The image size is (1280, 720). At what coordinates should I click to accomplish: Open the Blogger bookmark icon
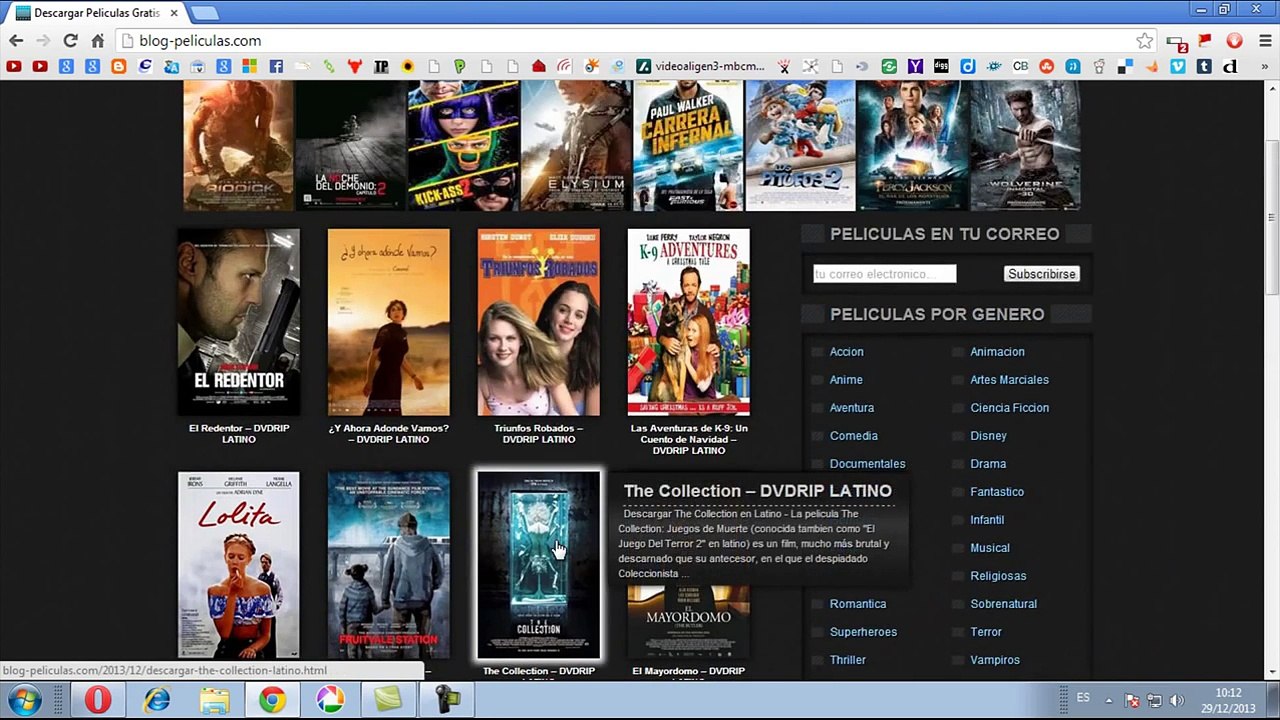(119, 66)
